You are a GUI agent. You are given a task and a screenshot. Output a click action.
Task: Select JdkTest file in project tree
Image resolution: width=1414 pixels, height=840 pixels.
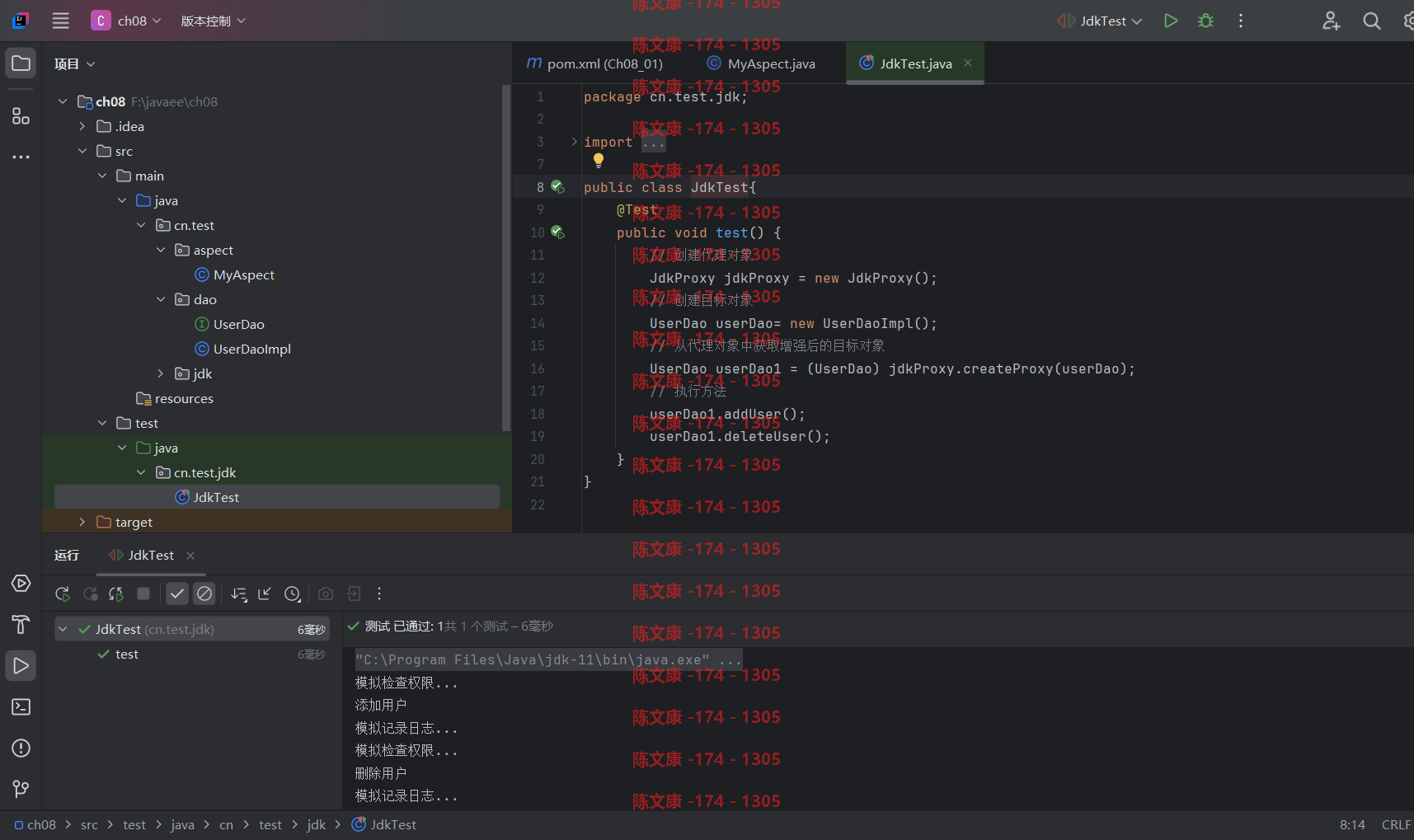[277, 497]
